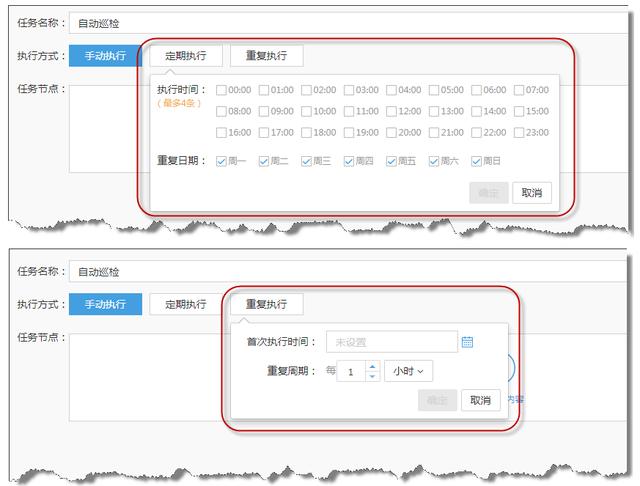Check the 05:00 execution time box

434,90
